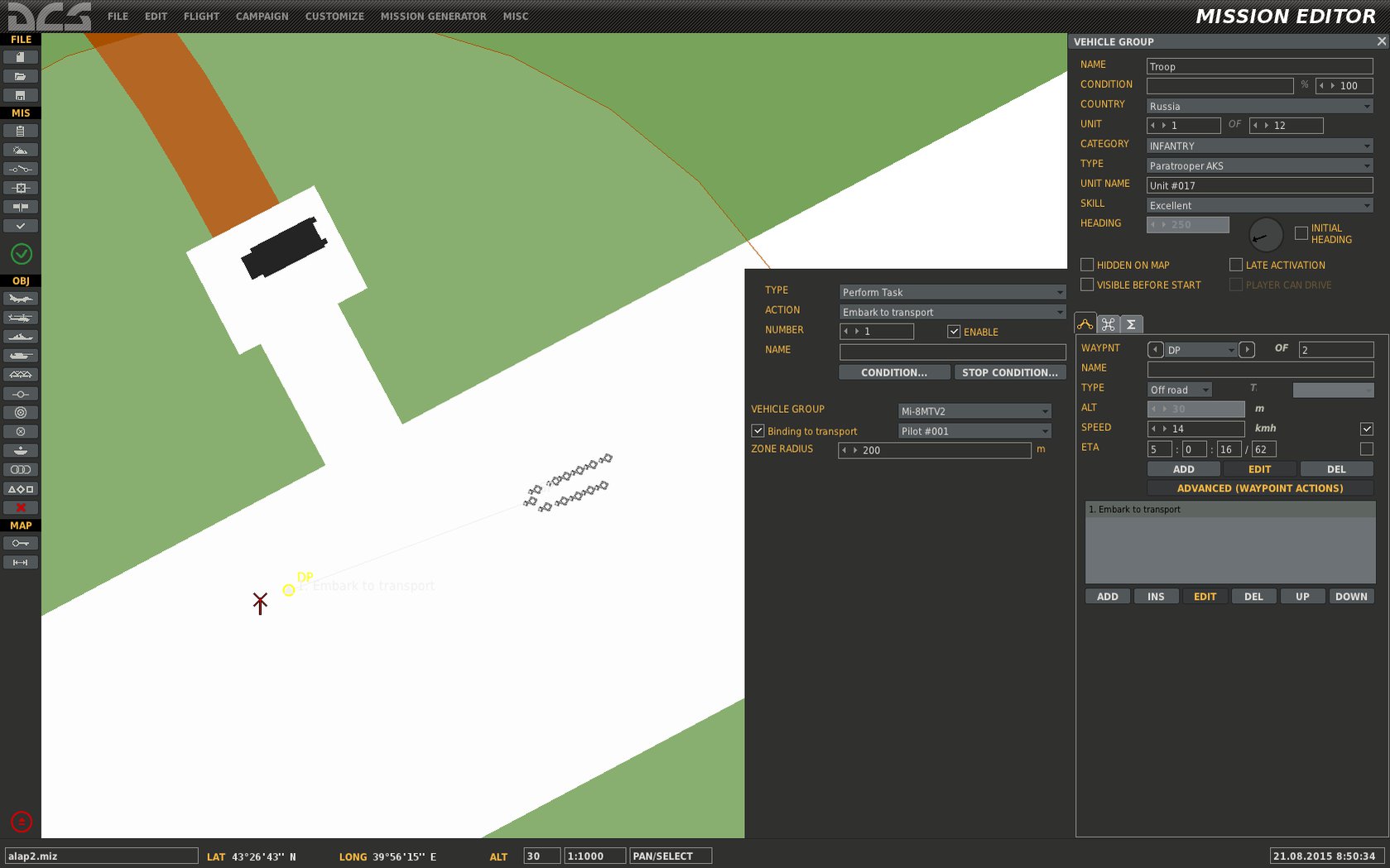Switch to the Summary sigma tab
Viewport: 1390px width, 868px height.
tap(1131, 324)
